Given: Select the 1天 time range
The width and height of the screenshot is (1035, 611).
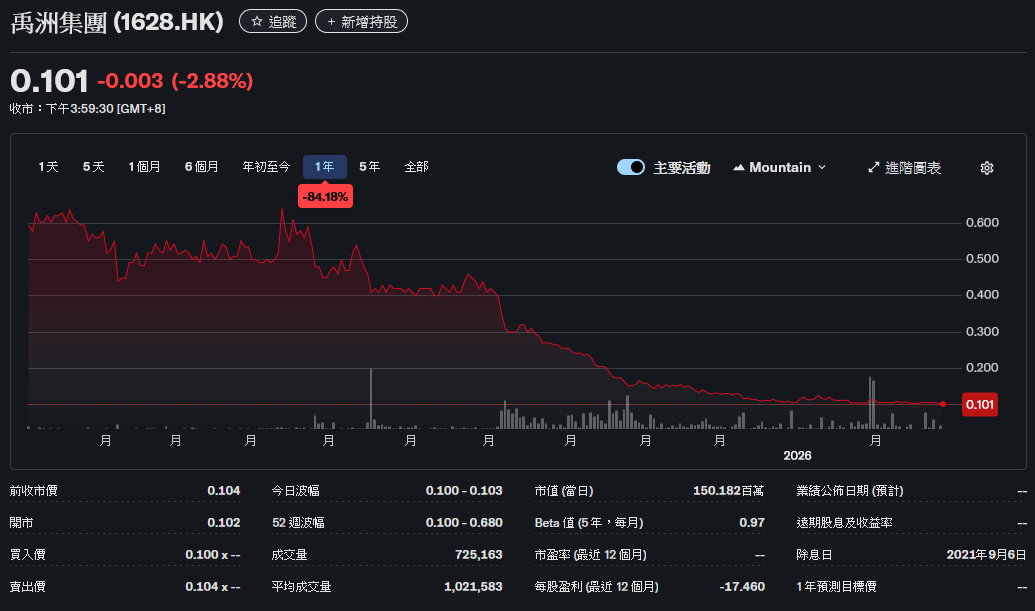Looking at the screenshot, I should (48, 167).
